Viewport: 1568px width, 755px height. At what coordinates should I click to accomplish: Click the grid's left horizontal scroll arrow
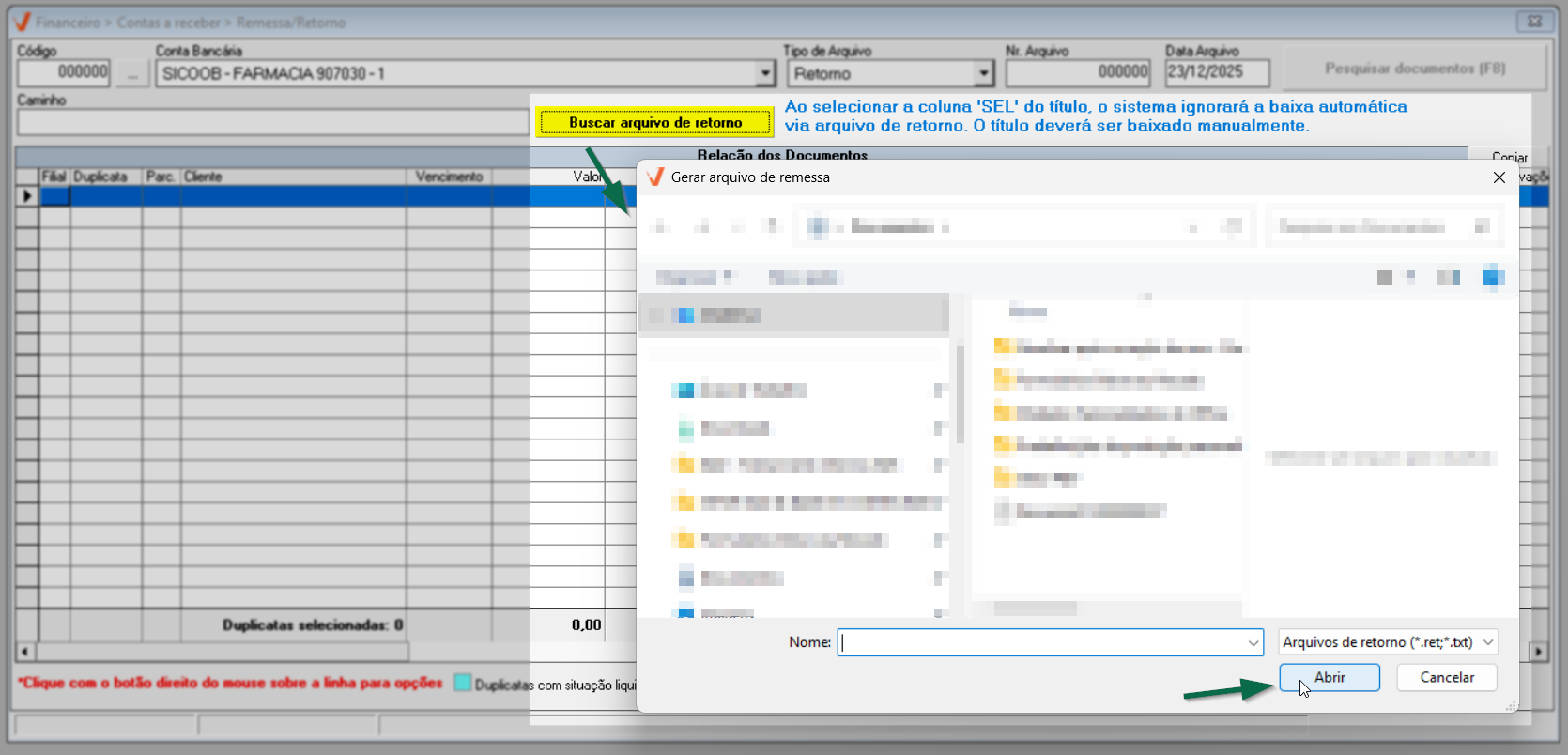[25, 651]
